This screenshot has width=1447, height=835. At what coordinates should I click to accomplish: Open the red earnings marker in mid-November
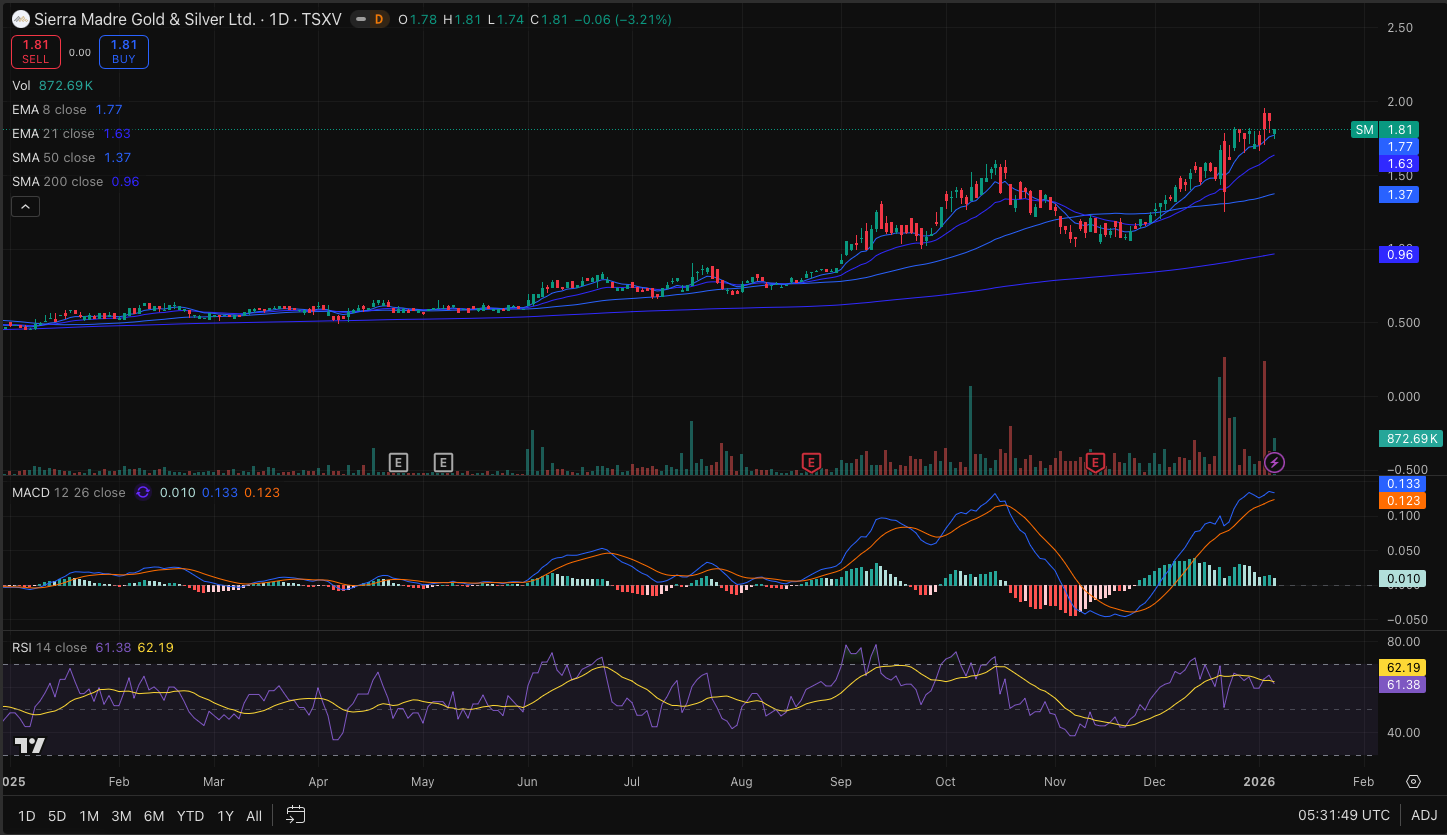(x=1095, y=462)
